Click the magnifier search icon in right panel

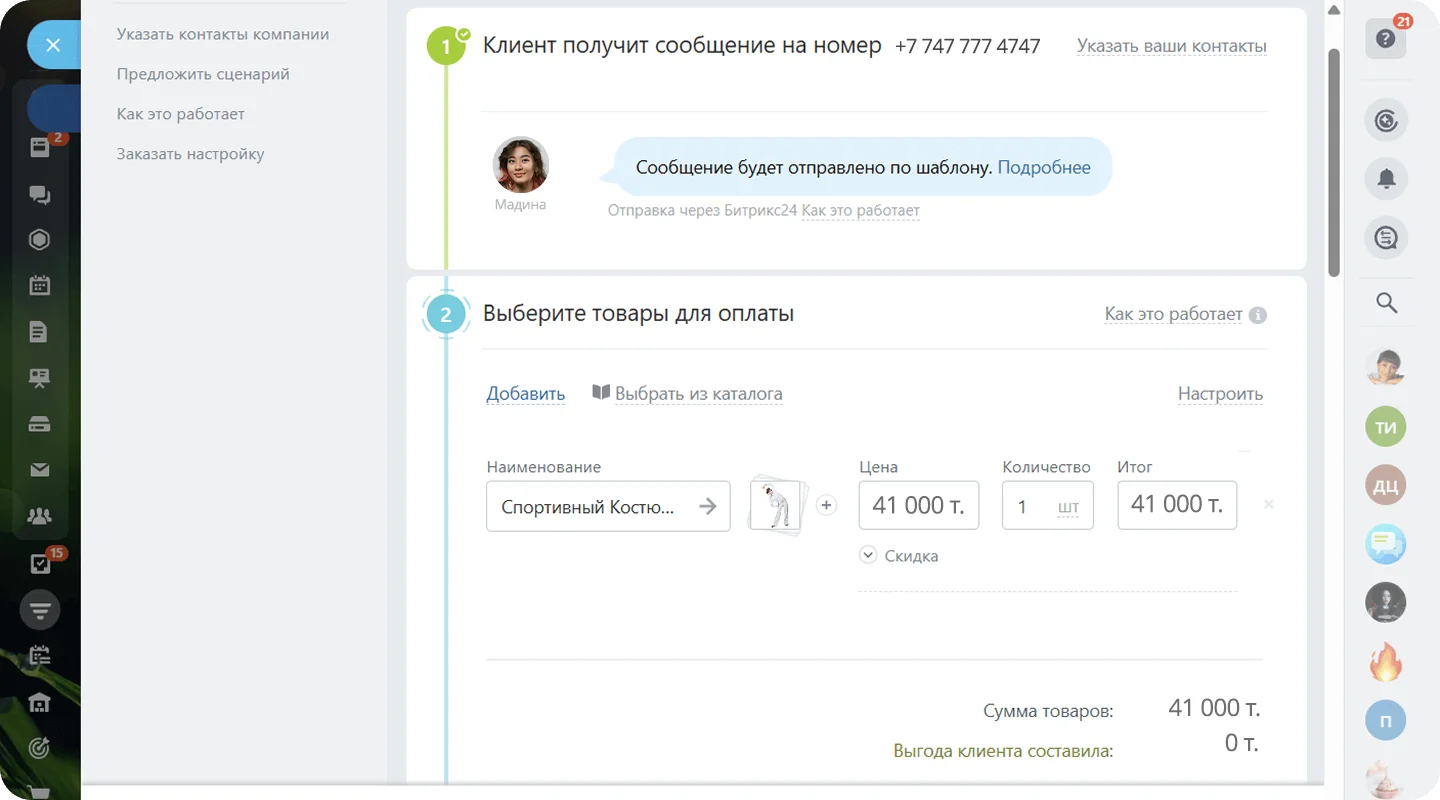pyautogui.click(x=1386, y=302)
